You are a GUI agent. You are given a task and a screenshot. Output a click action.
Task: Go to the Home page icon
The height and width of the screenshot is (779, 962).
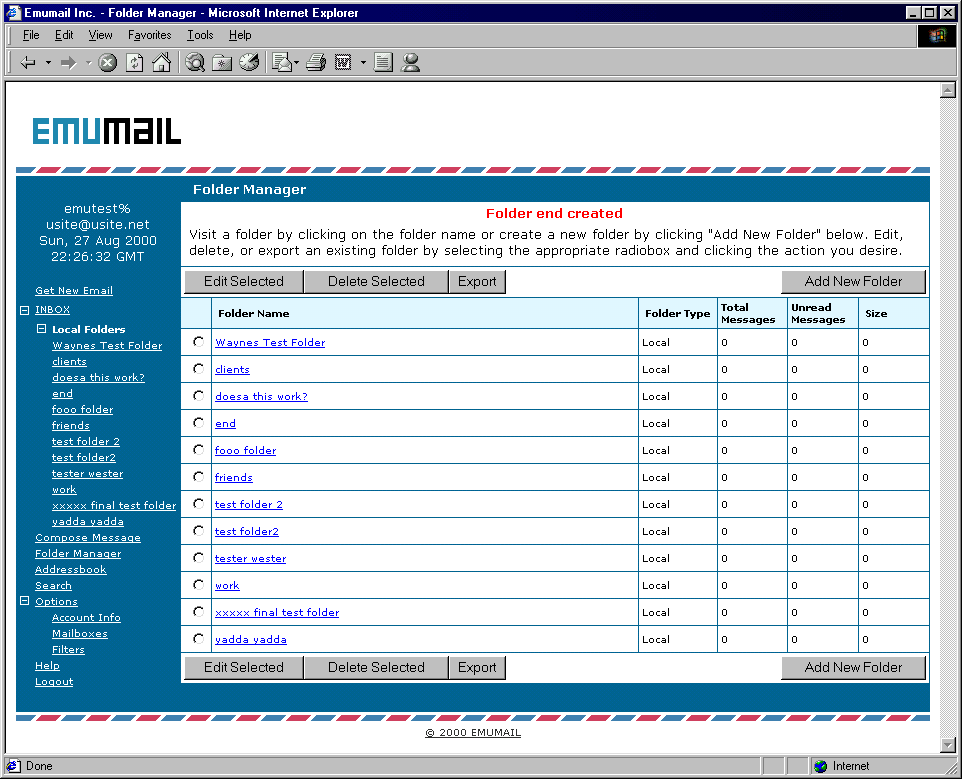point(160,62)
